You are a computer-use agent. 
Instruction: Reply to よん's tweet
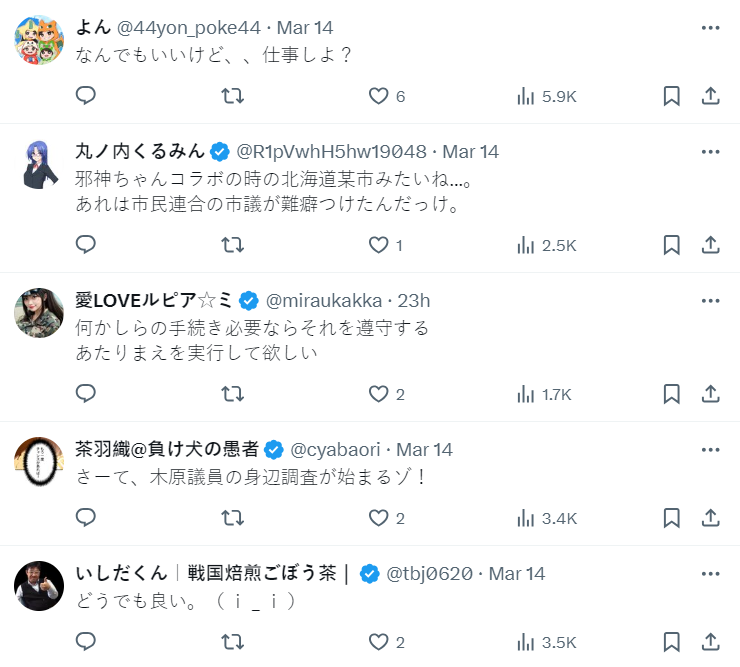pyautogui.click(x=86, y=96)
